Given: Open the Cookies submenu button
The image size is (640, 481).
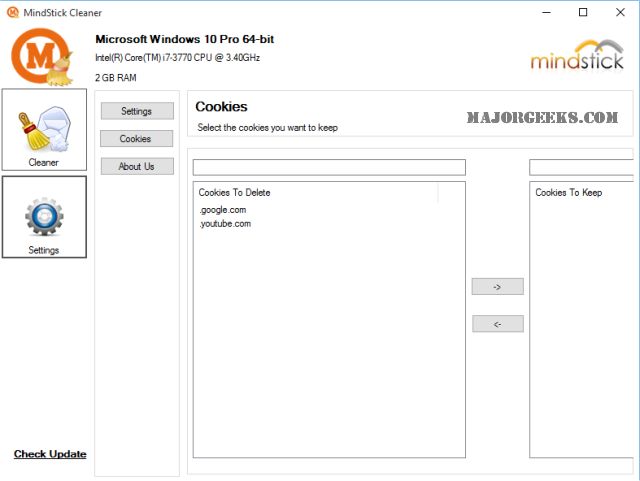Looking at the screenshot, I should tap(136, 138).
